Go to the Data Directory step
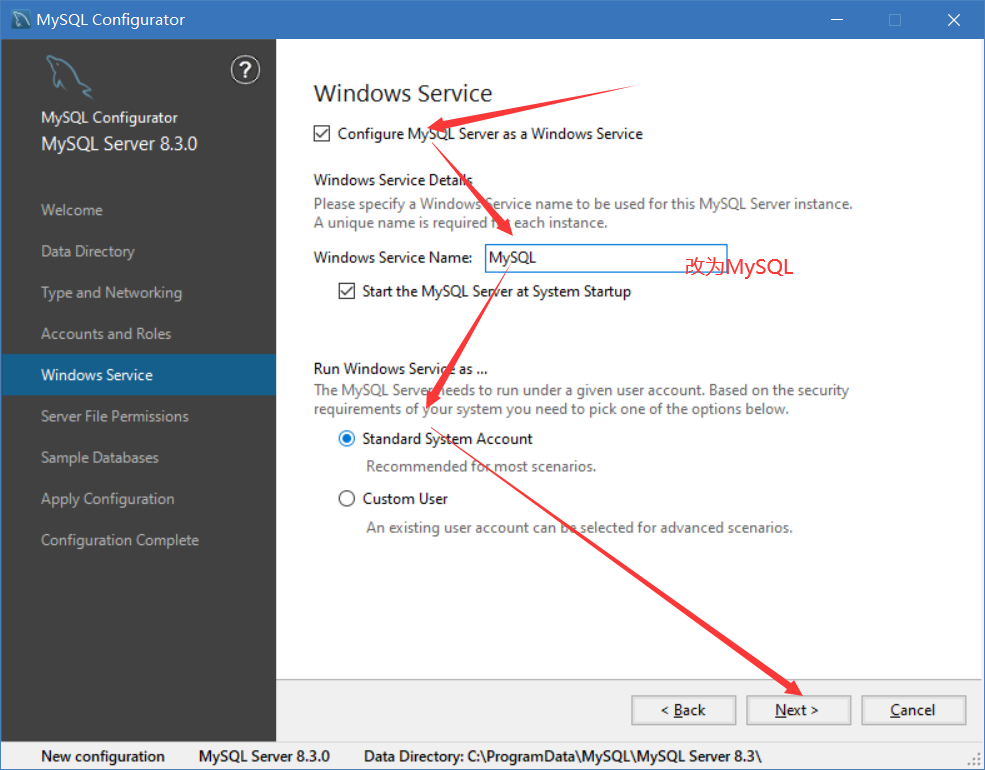This screenshot has width=985, height=770. (88, 251)
